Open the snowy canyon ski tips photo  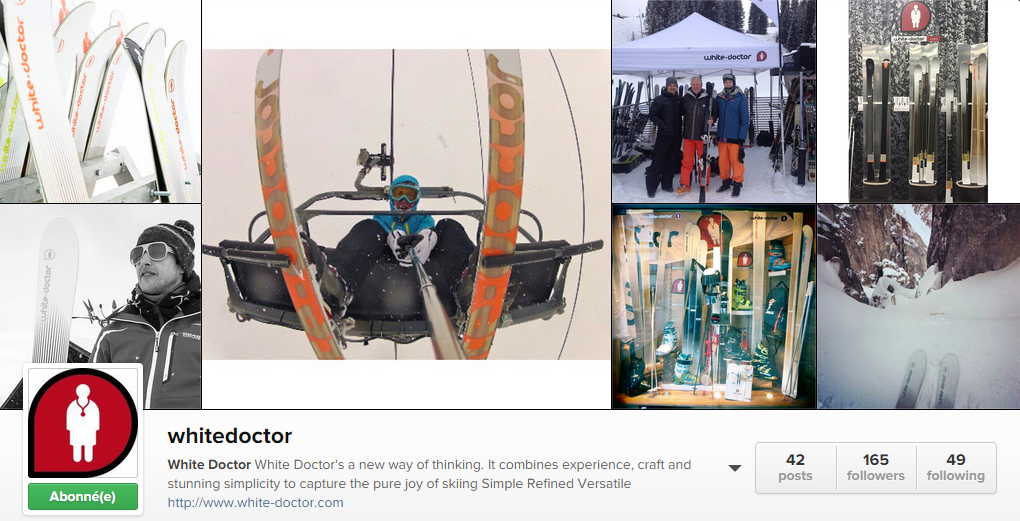919,307
